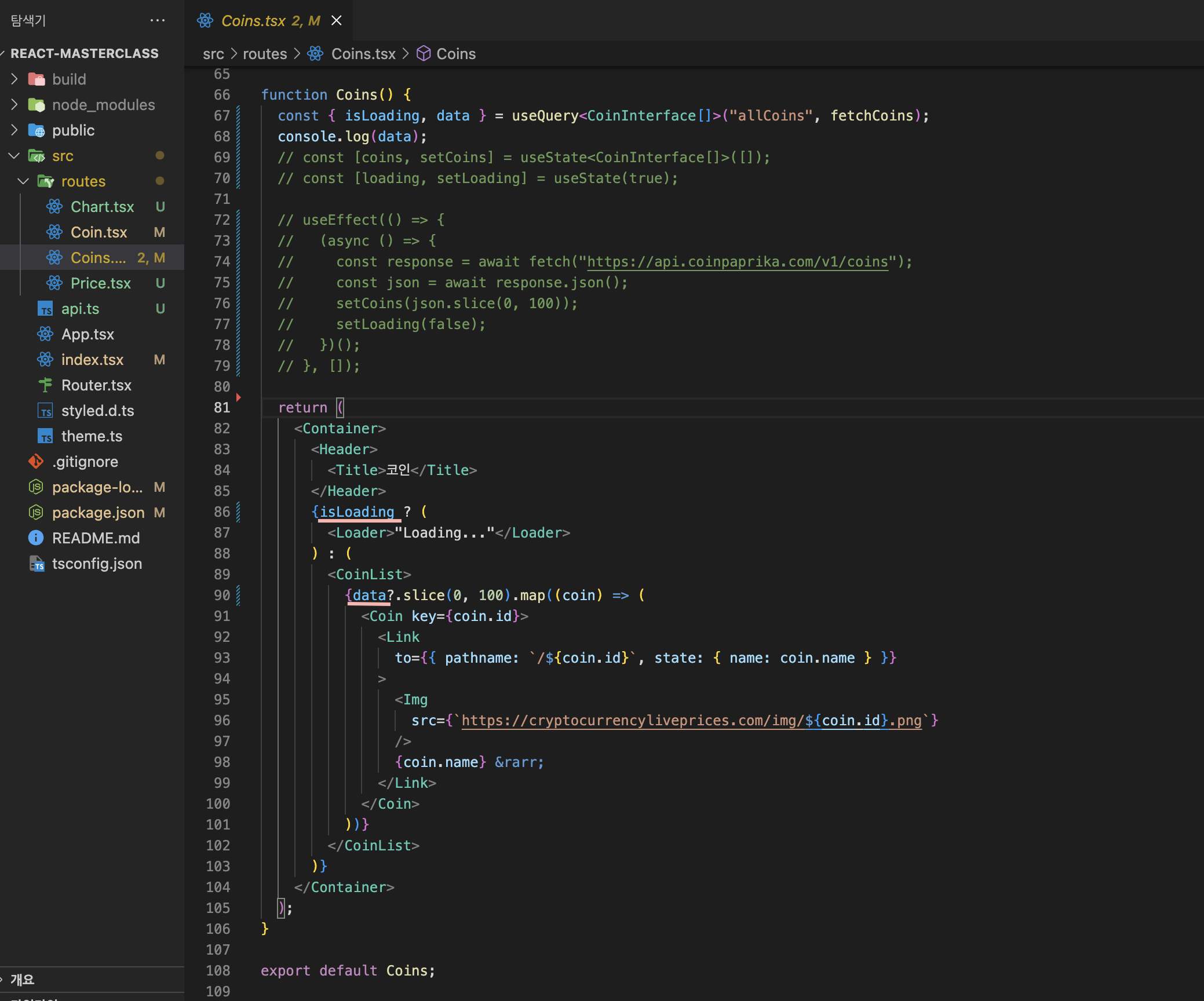
Task: Open the explorer more actions ellipsis menu
Action: [157, 20]
